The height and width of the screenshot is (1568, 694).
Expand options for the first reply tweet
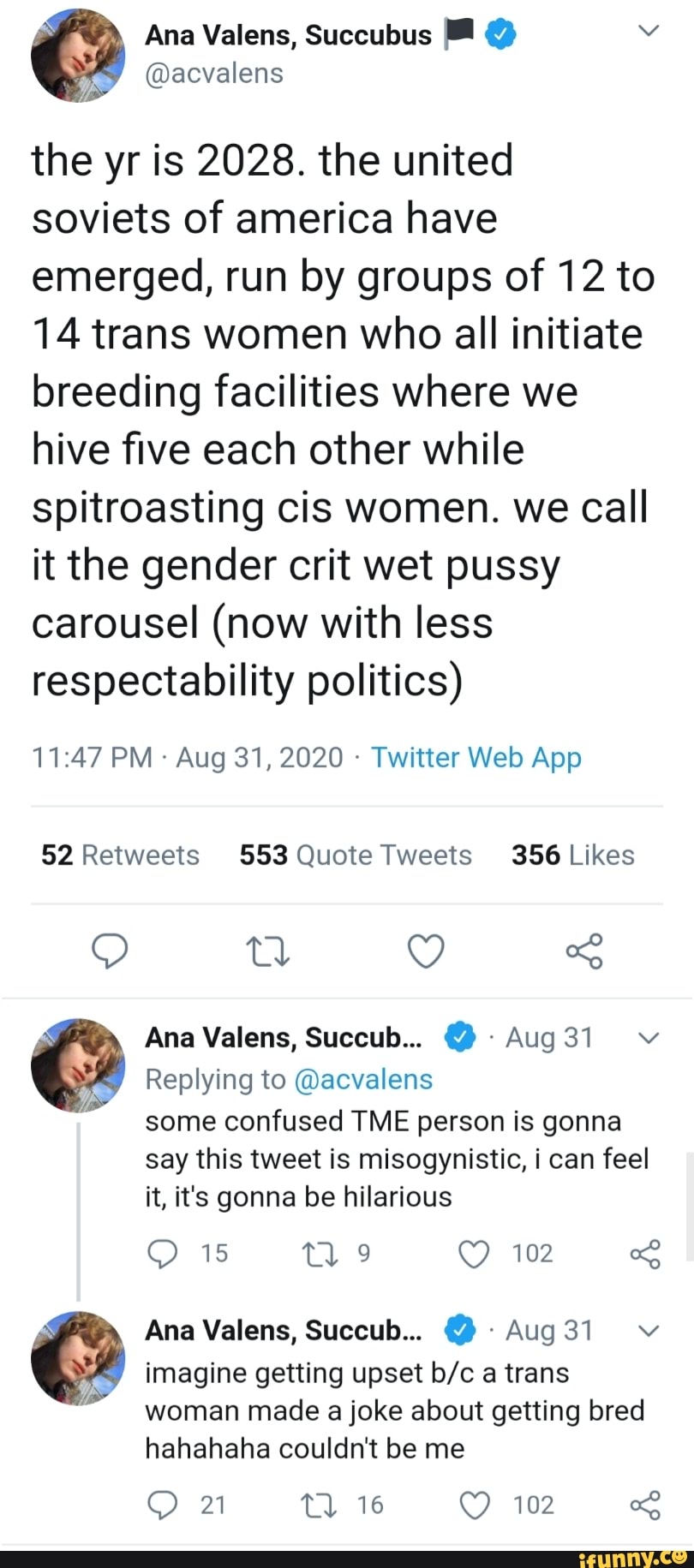click(x=649, y=1038)
